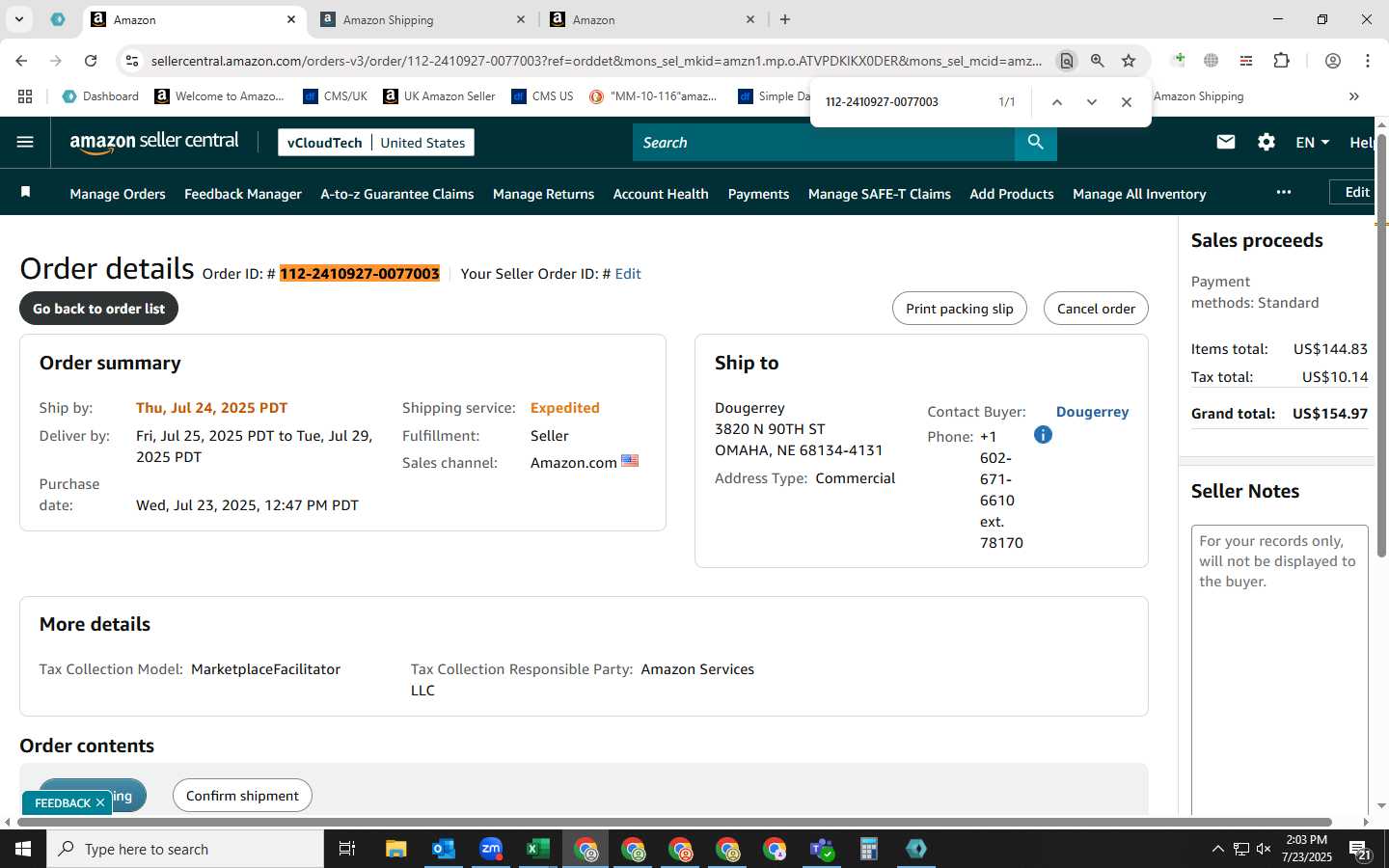Screen dimensions: 1389x868
Task: Open Account Health in the nav
Action: tap(661, 194)
